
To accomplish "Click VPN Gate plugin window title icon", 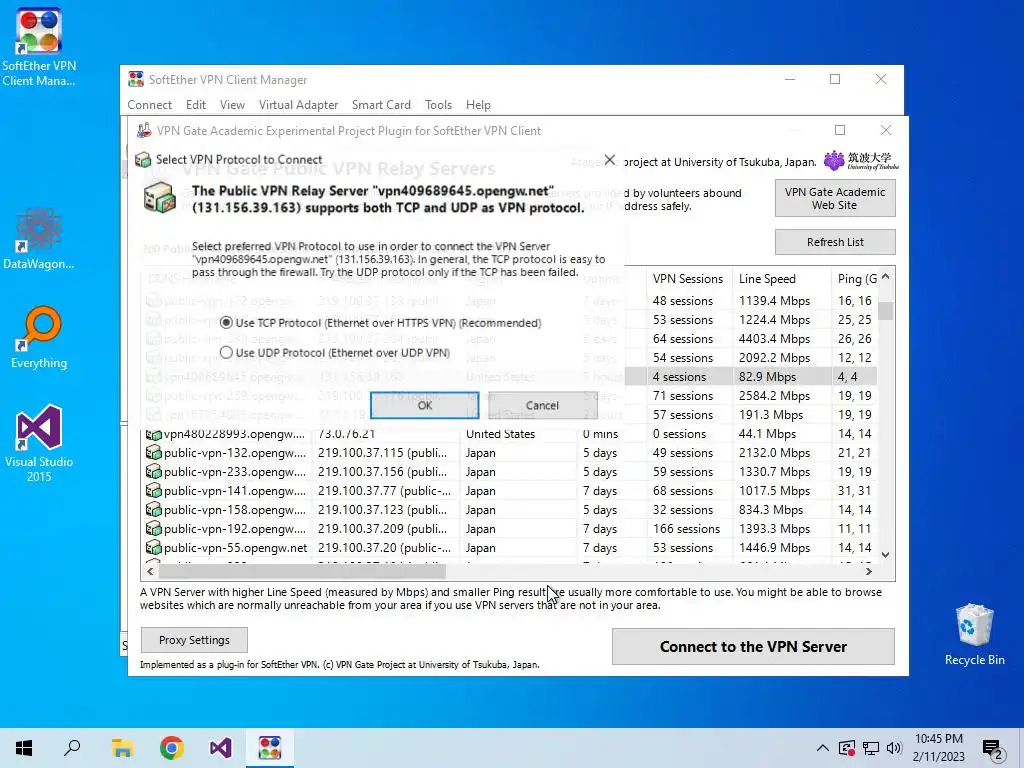I will click(144, 131).
